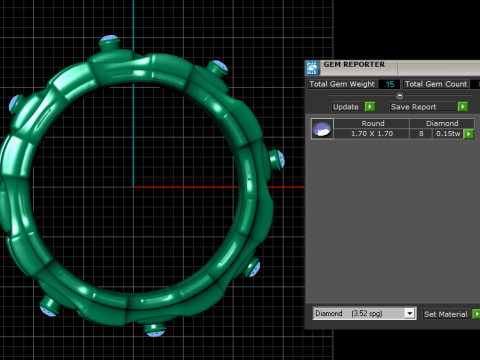The width and height of the screenshot is (480, 360).
Task: Click the Round shape cell
Action: [373, 123]
